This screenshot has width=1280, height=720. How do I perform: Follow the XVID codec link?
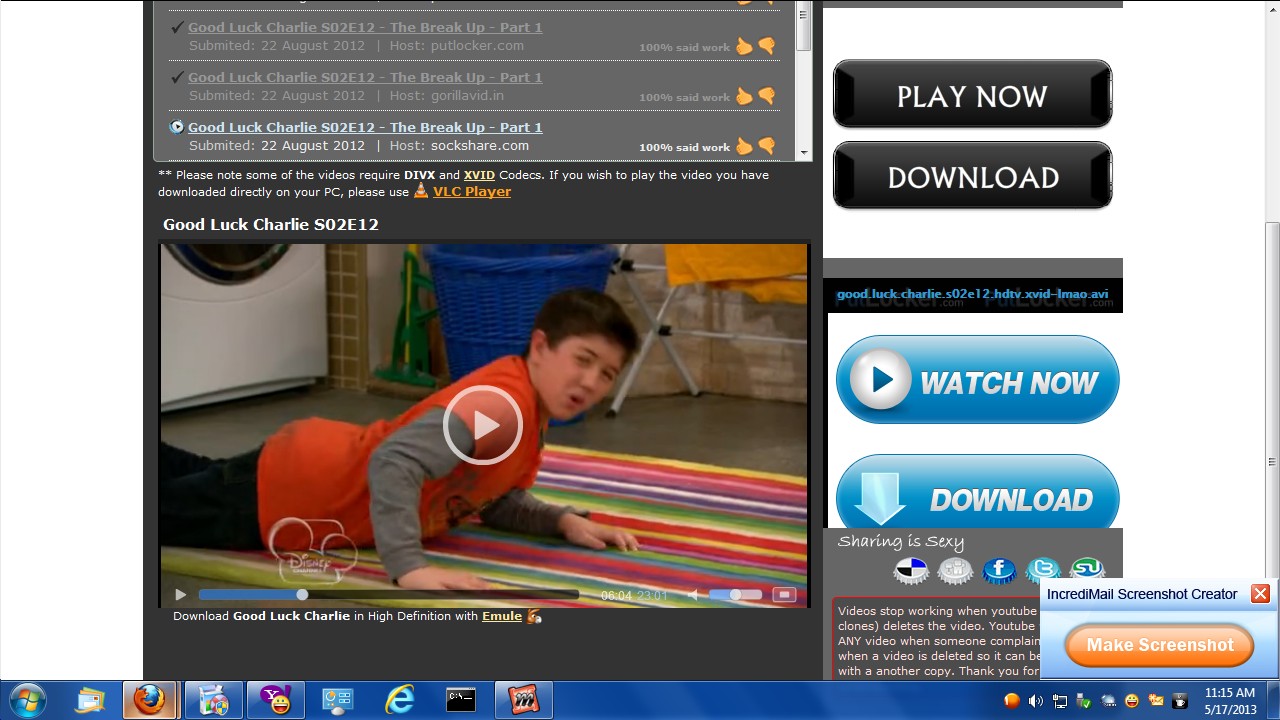coord(479,174)
